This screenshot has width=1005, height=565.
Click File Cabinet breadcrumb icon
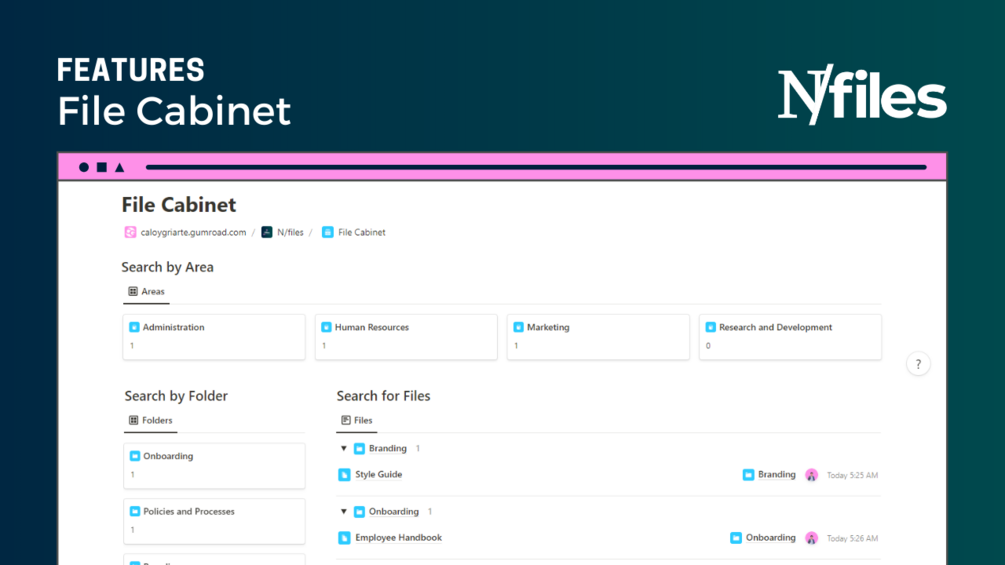pos(328,232)
